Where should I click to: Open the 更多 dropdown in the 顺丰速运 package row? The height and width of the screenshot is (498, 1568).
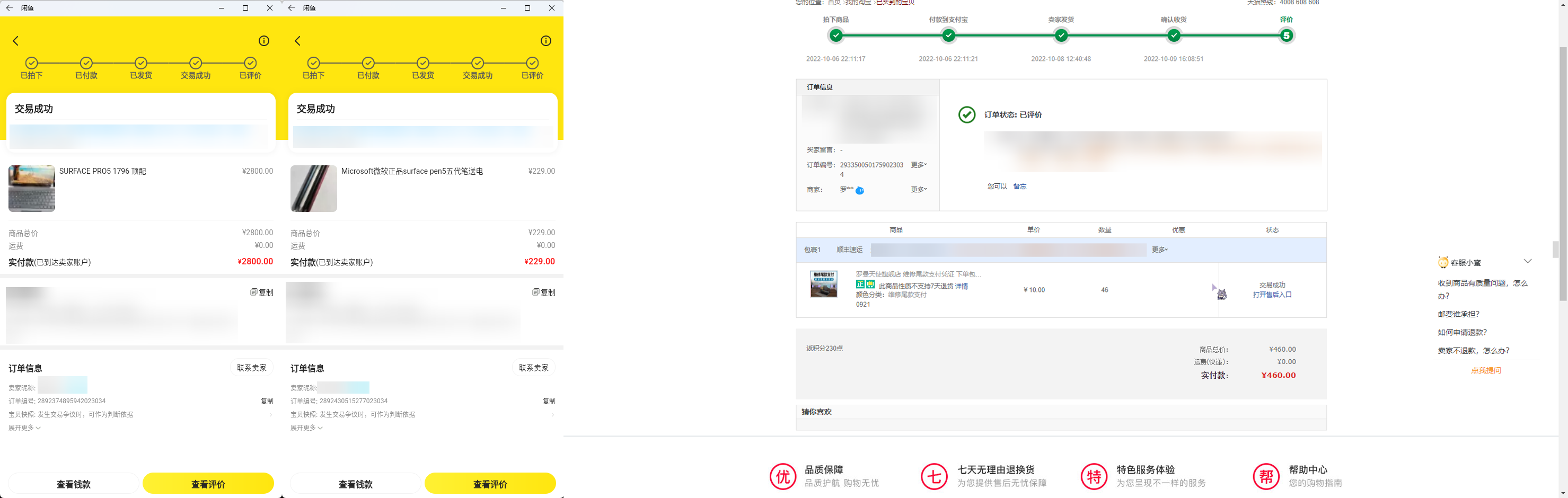coord(1159,250)
